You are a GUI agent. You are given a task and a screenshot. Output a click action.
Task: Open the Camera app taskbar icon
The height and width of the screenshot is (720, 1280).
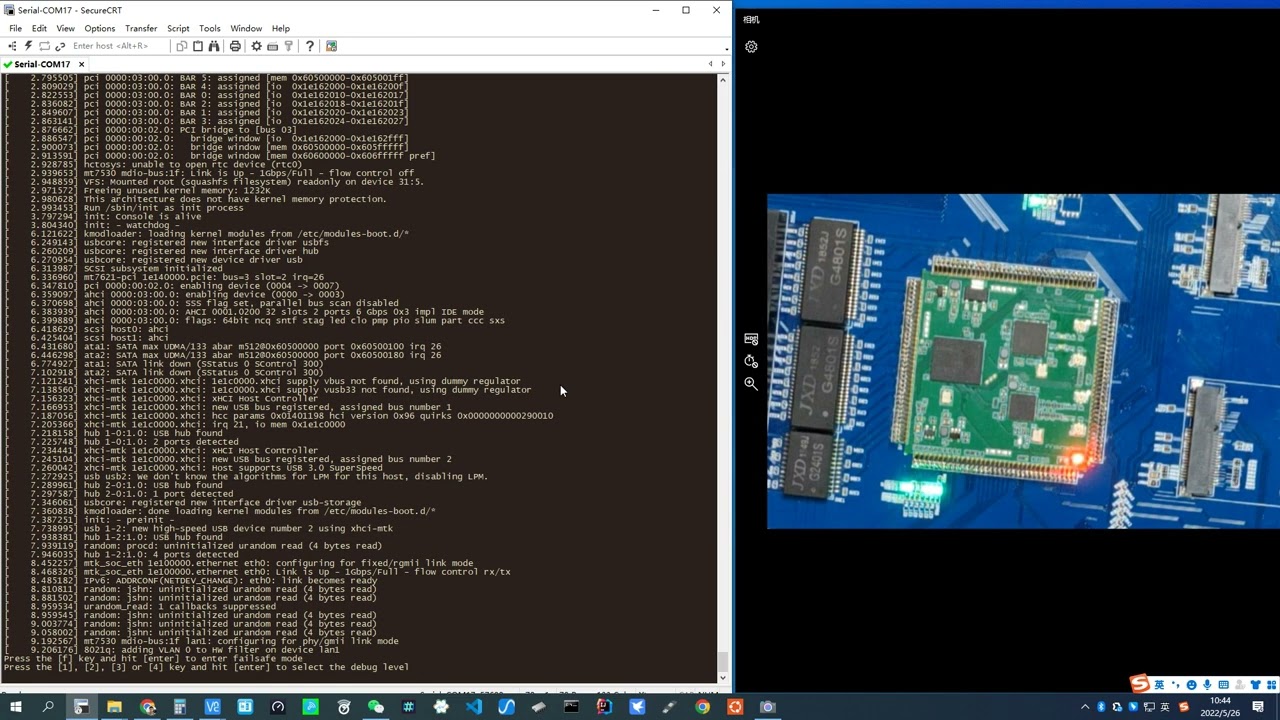tap(768, 707)
